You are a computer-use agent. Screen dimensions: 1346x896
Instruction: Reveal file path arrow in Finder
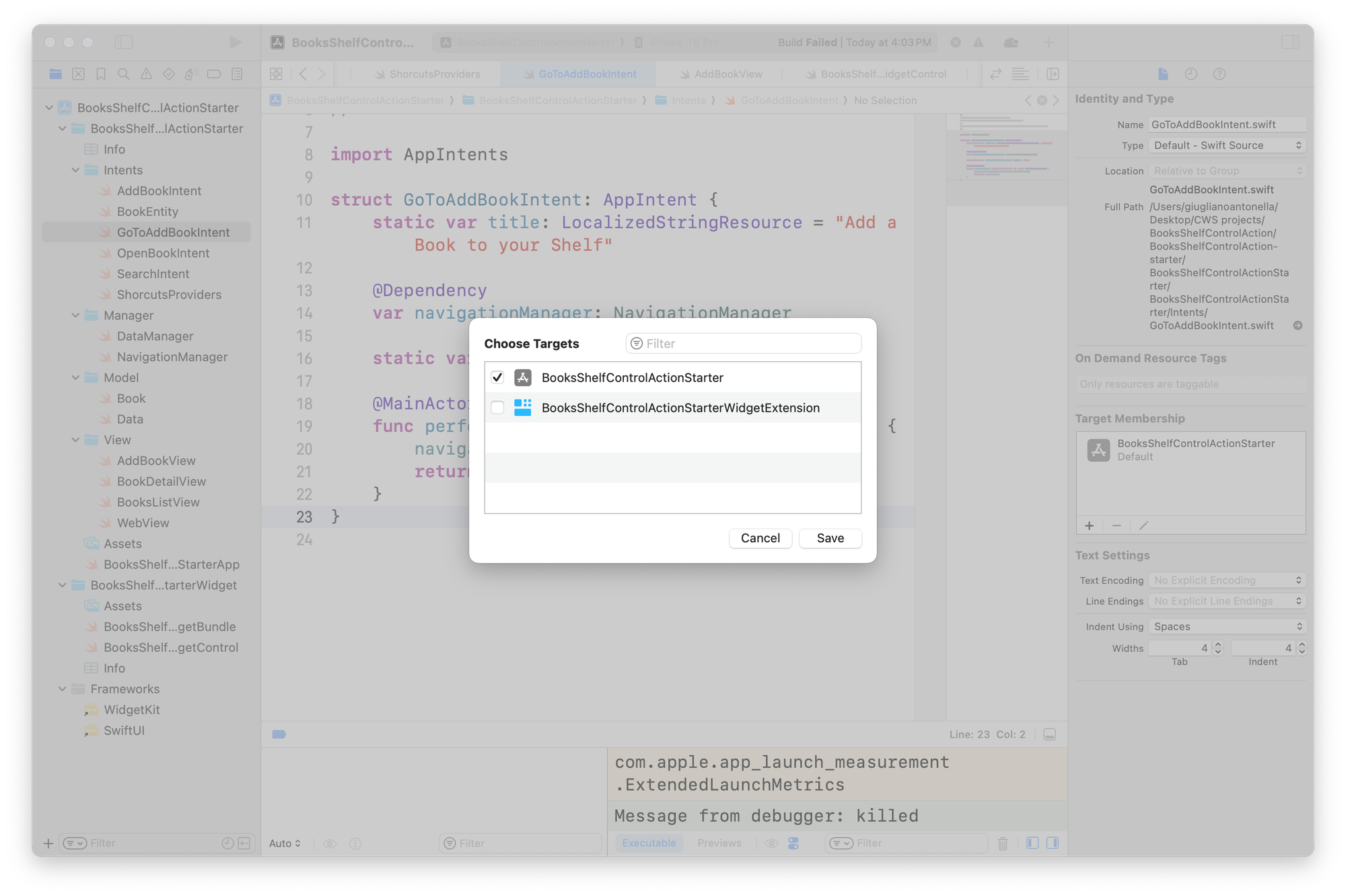pyautogui.click(x=1298, y=326)
